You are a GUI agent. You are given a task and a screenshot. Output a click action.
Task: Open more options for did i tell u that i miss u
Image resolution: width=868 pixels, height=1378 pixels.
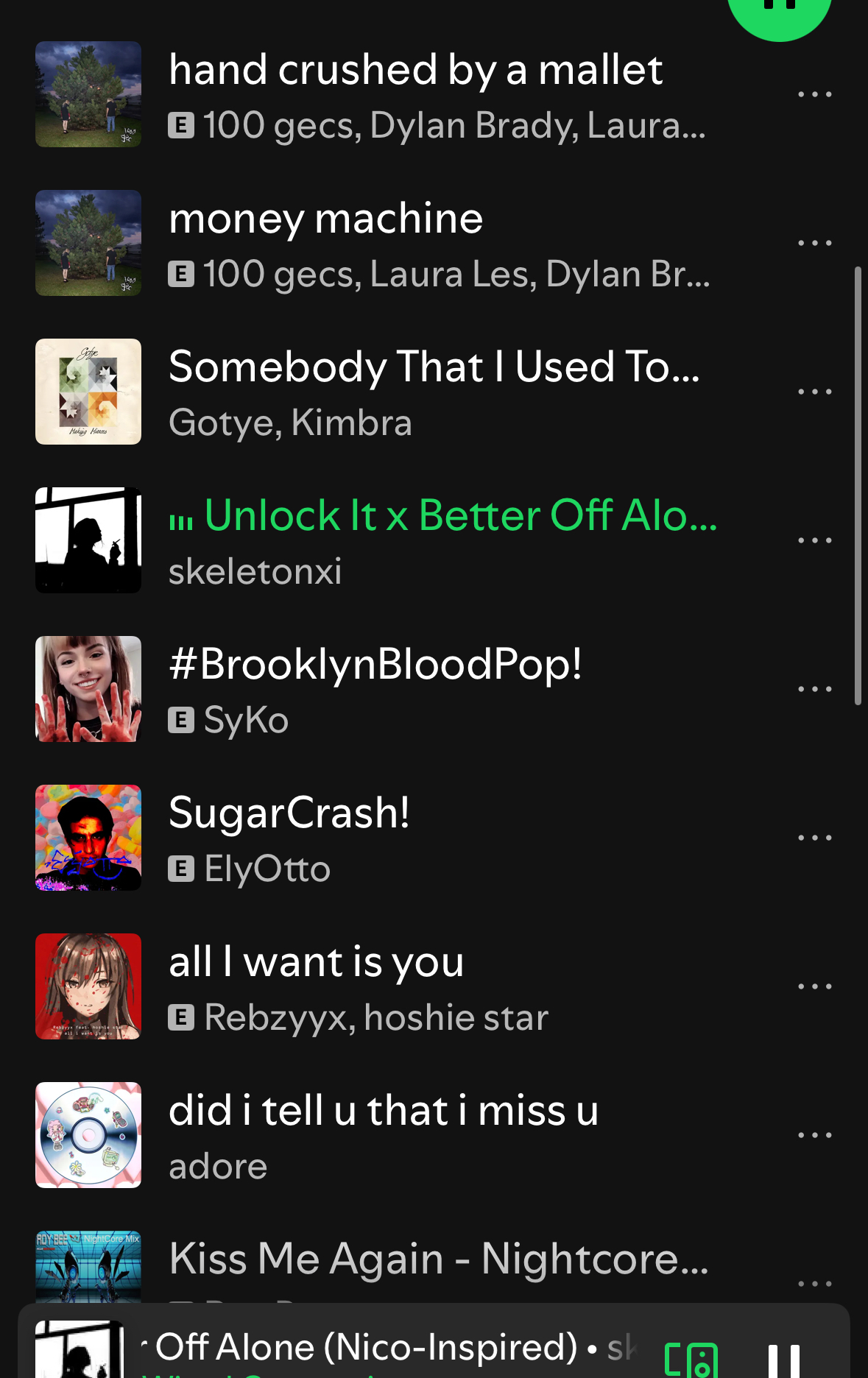click(x=814, y=1135)
